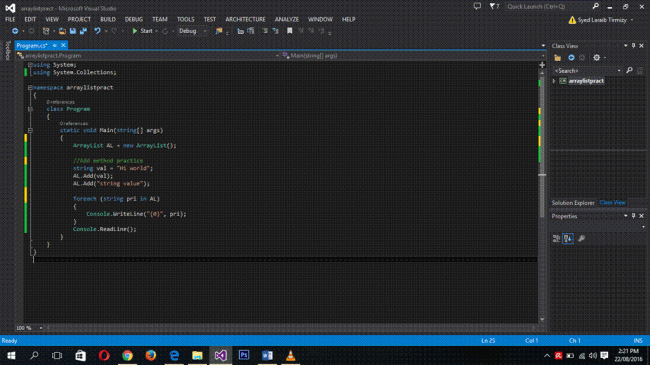
Task: Close the Program.cs tab
Action: click(x=63, y=46)
